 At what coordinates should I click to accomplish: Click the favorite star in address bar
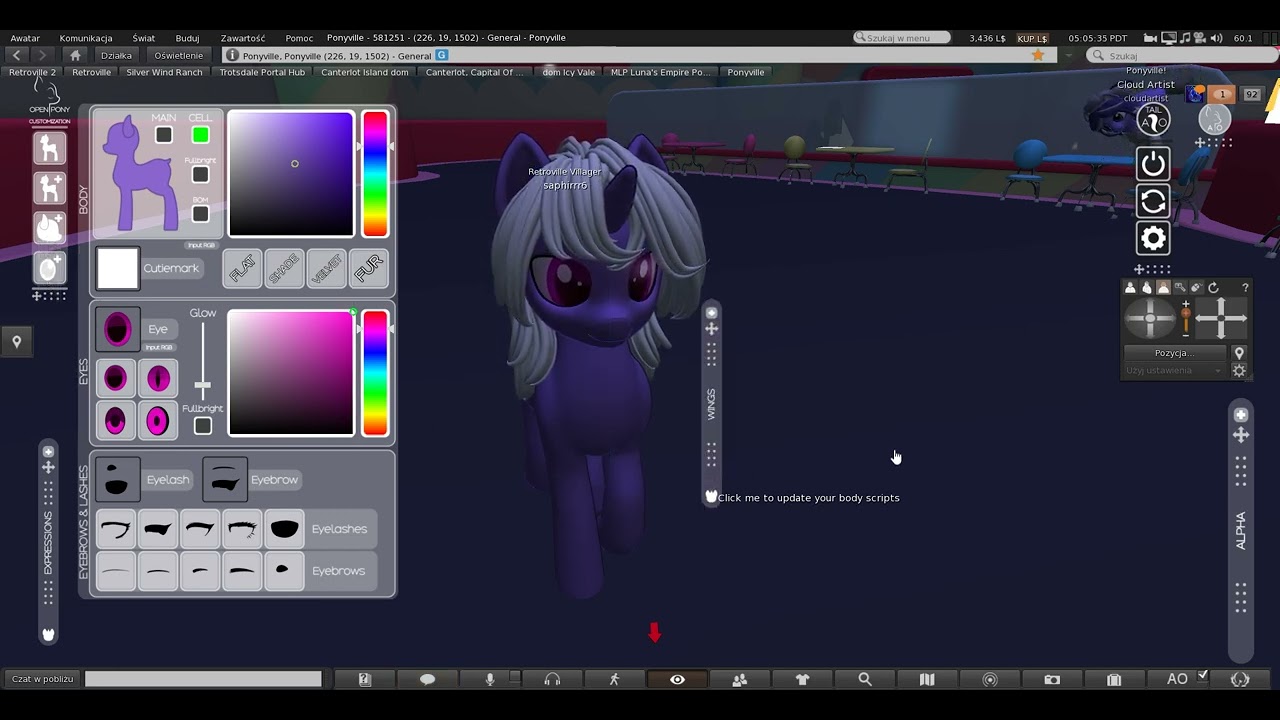click(x=1038, y=56)
